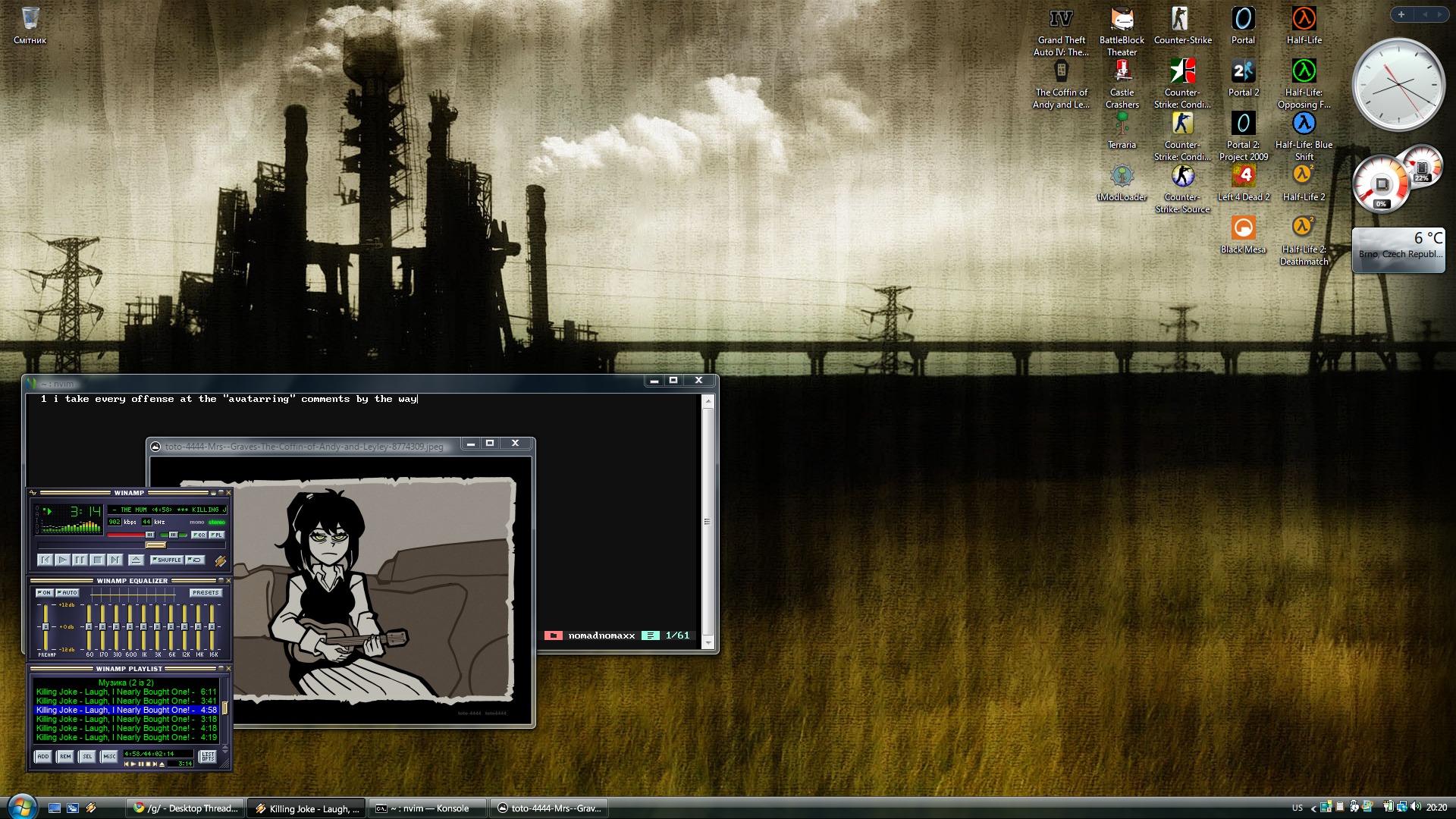This screenshot has width=1456, height=819.
Task: Skip to next track in Winamp
Action: click(115, 560)
